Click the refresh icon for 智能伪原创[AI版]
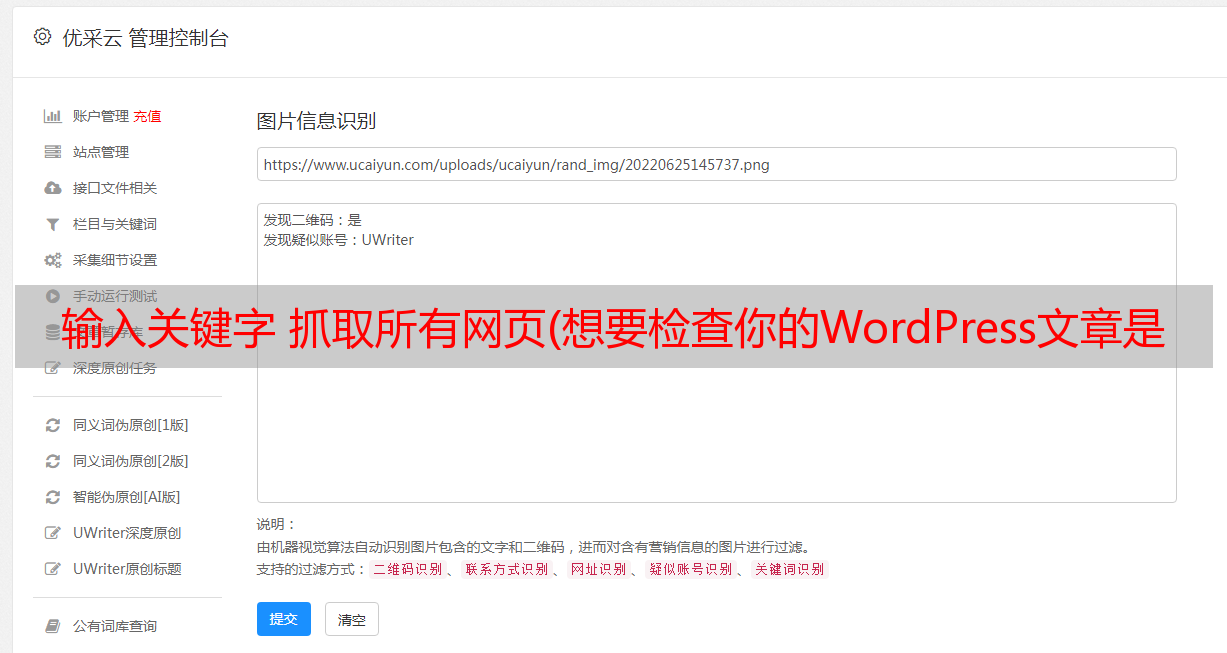 (53, 497)
